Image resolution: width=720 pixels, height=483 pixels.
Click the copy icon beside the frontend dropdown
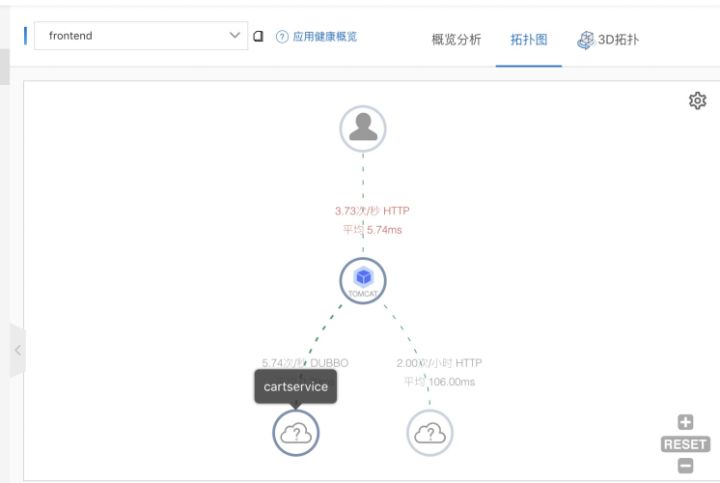point(259,36)
